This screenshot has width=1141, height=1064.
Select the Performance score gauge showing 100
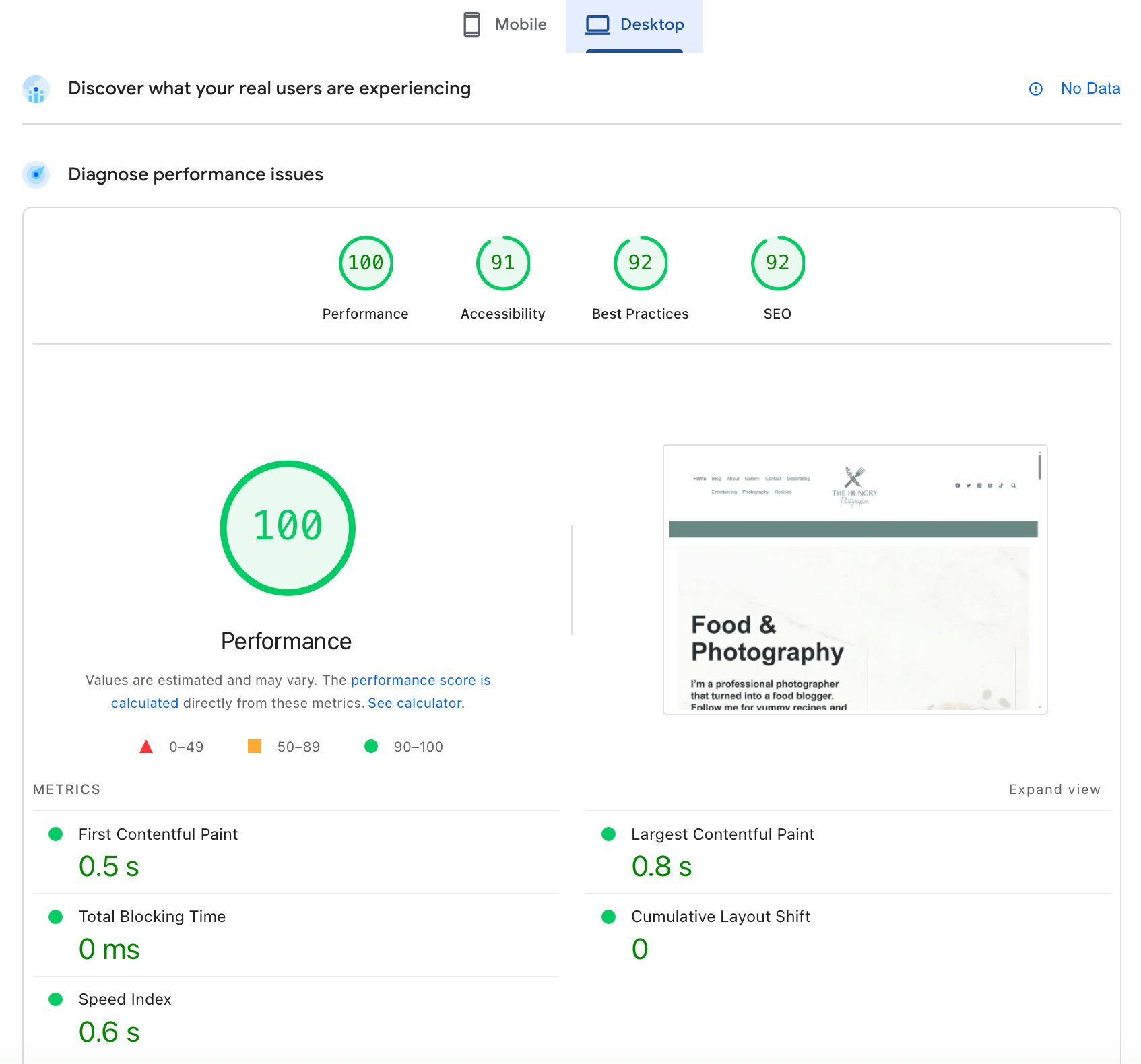366,263
